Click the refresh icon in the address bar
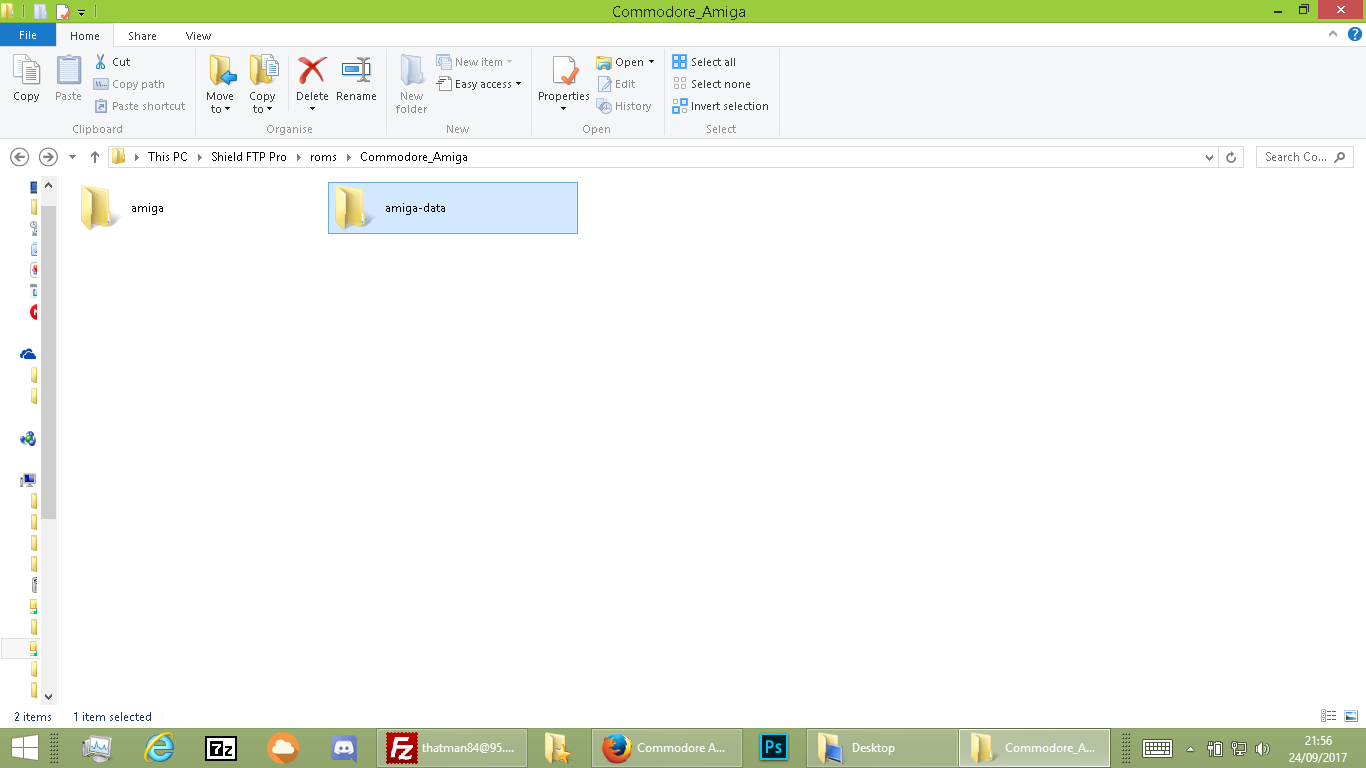1366x768 pixels. [1230, 156]
